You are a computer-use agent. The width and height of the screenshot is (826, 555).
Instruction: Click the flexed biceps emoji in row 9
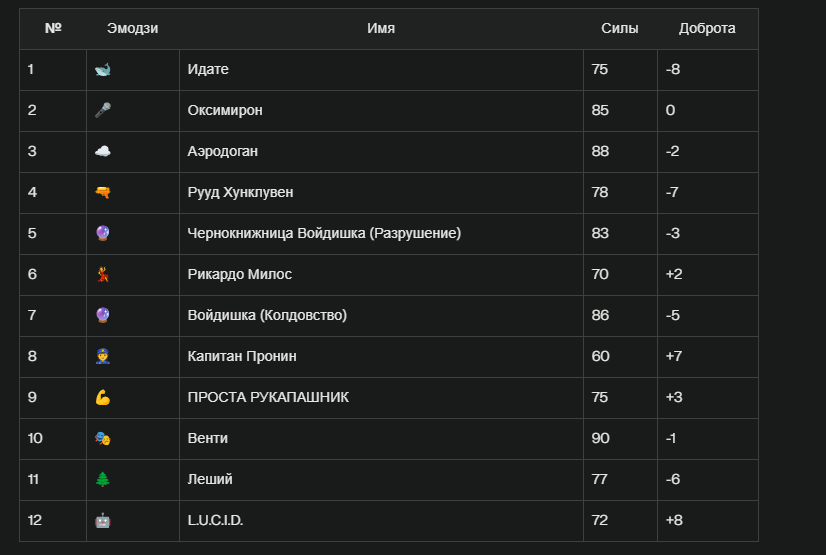tap(103, 397)
